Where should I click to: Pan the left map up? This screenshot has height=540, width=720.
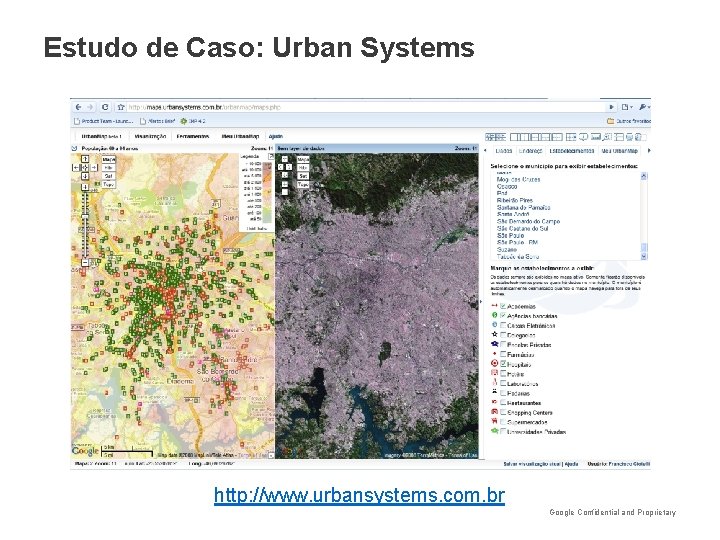tap(85, 159)
